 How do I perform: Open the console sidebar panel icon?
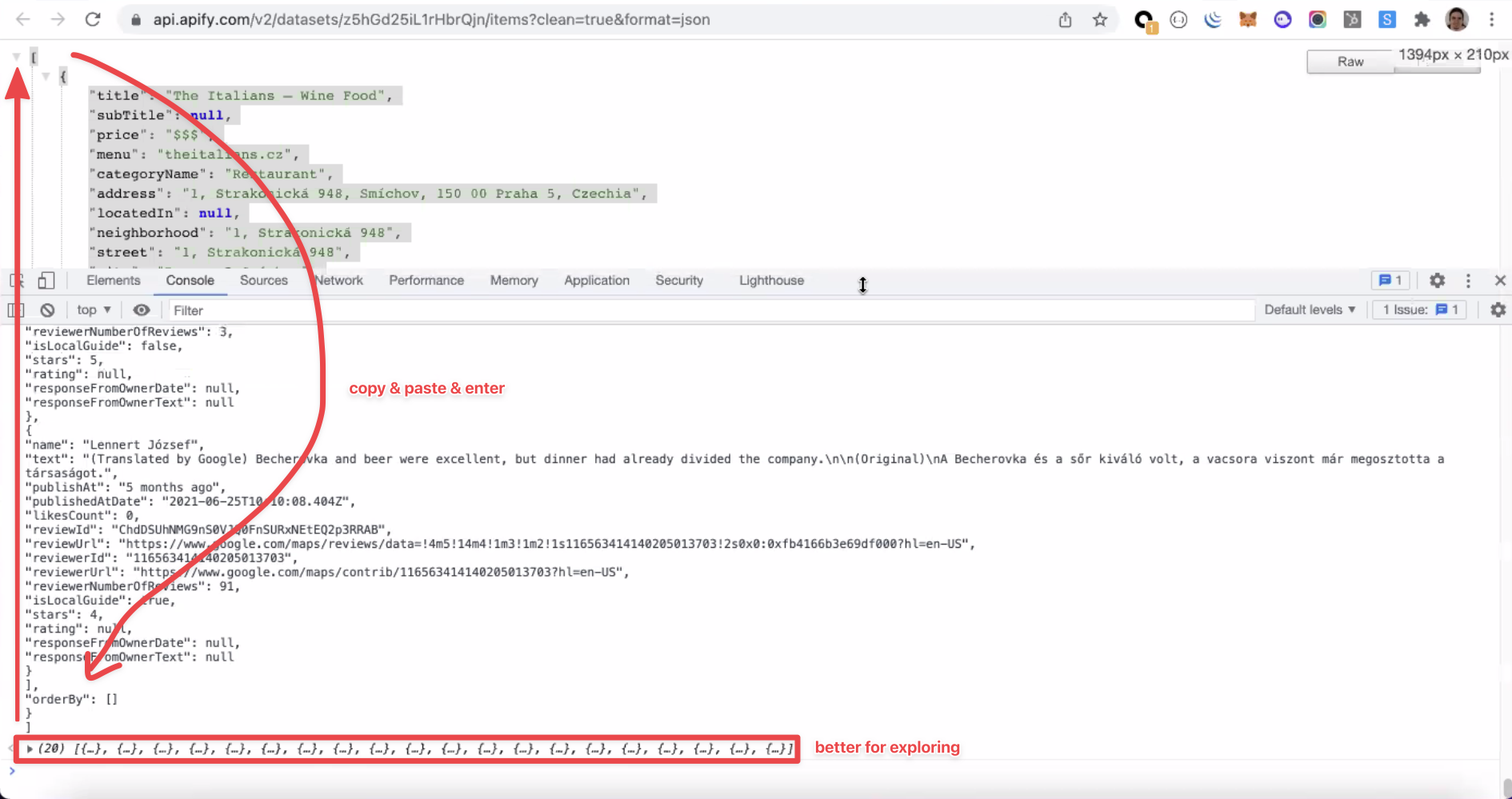[15, 310]
